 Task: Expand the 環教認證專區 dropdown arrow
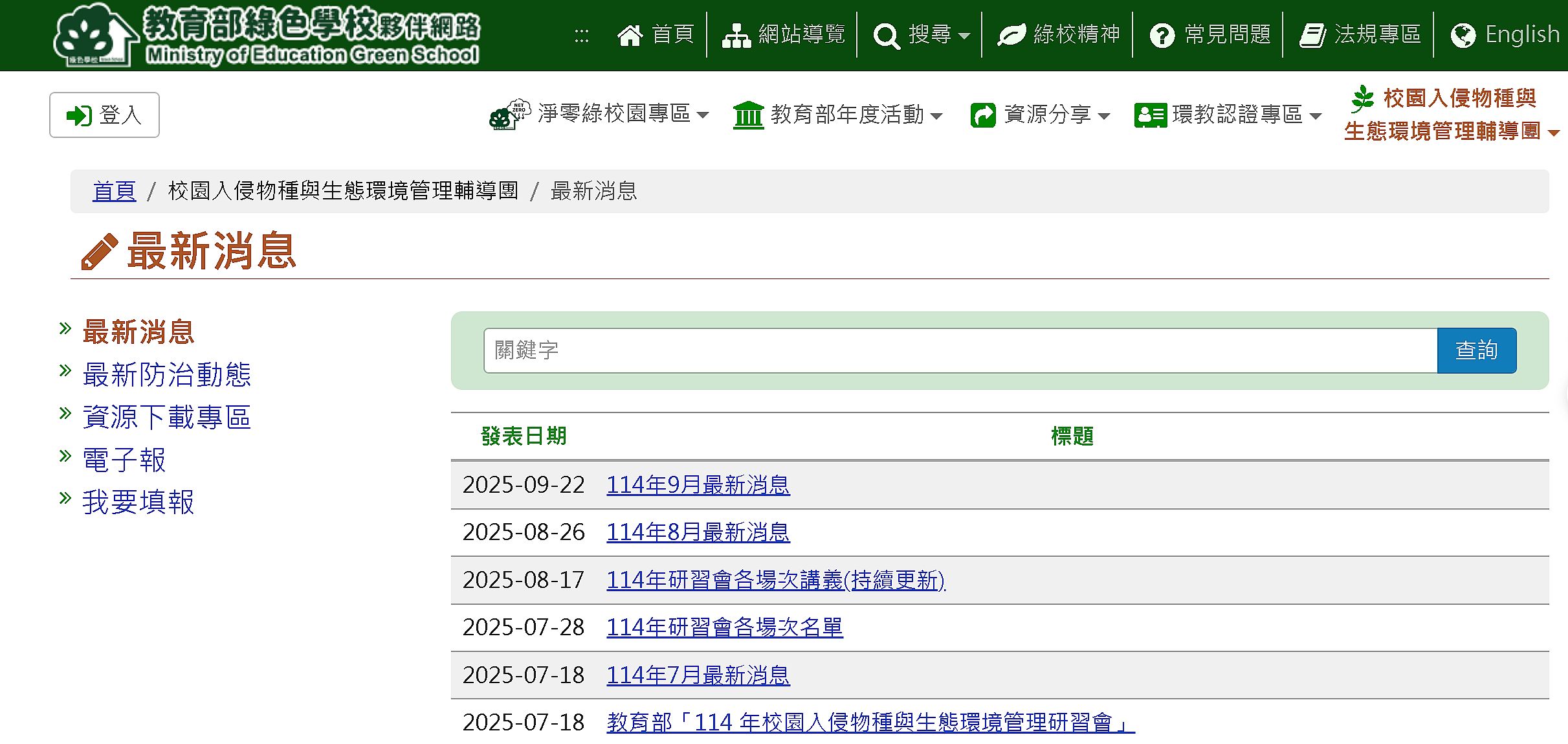point(1316,117)
